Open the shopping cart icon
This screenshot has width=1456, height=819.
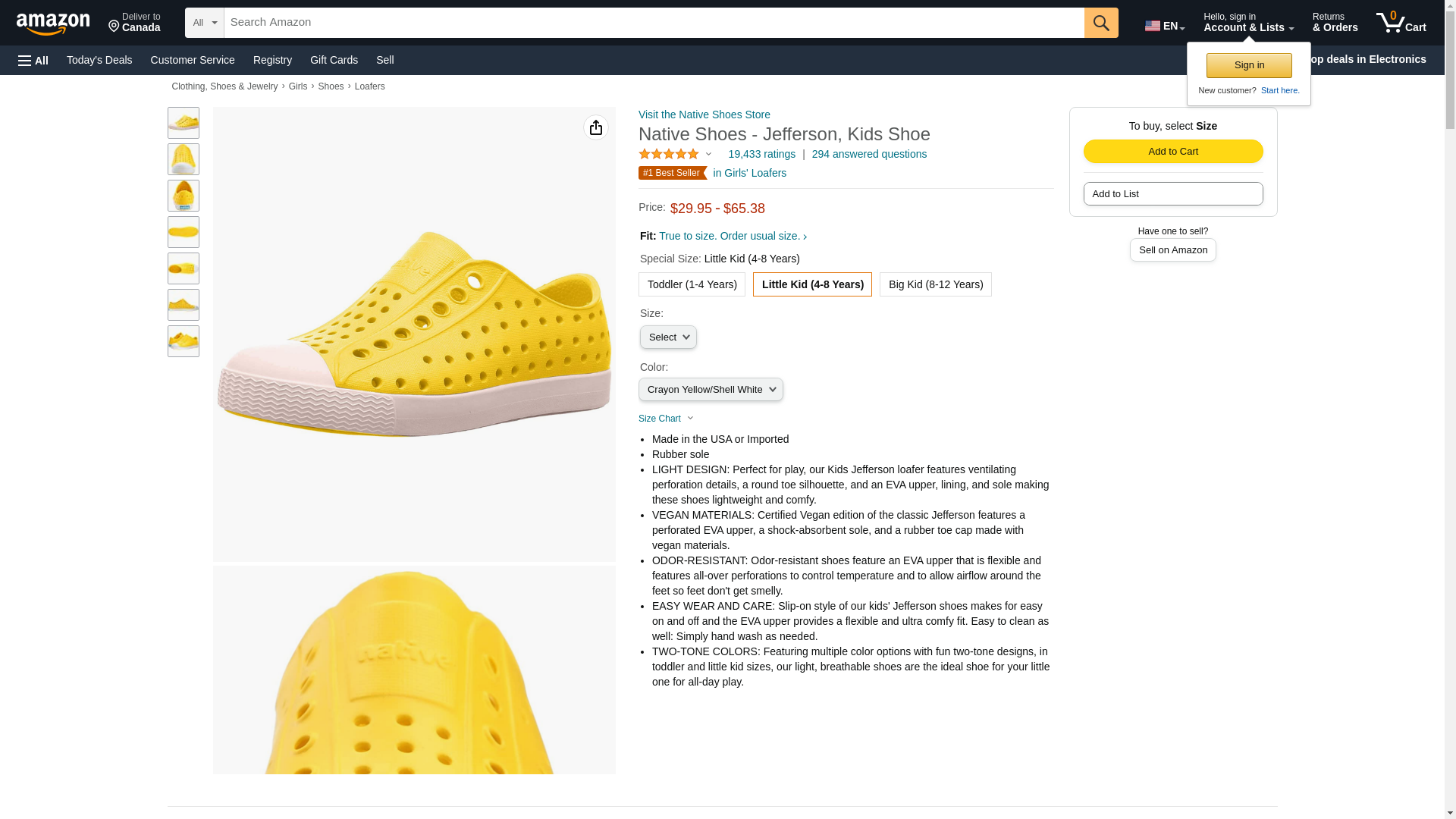1400,23
